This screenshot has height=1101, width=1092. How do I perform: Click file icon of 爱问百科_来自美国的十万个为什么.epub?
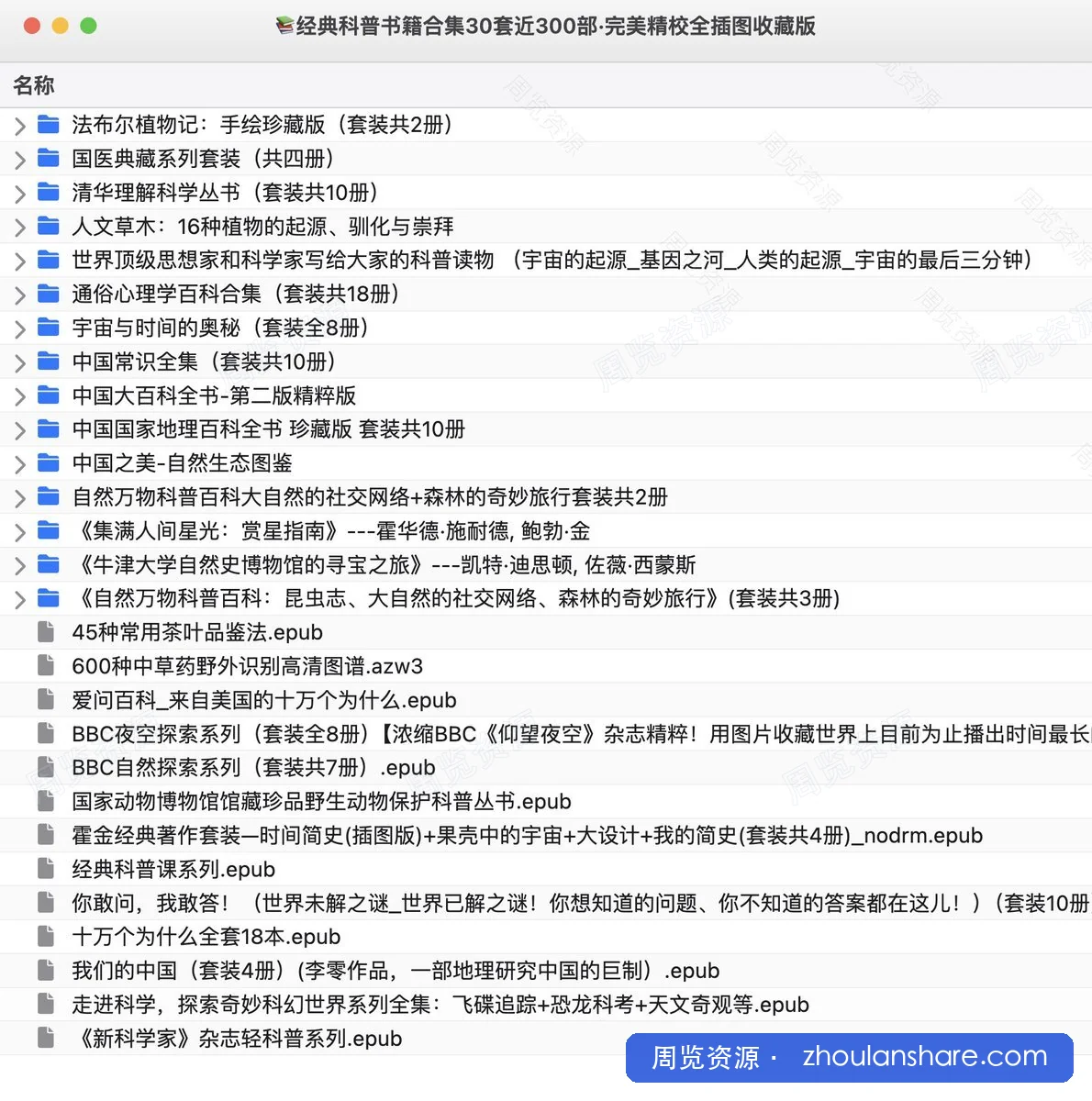(x=46, y=699)
